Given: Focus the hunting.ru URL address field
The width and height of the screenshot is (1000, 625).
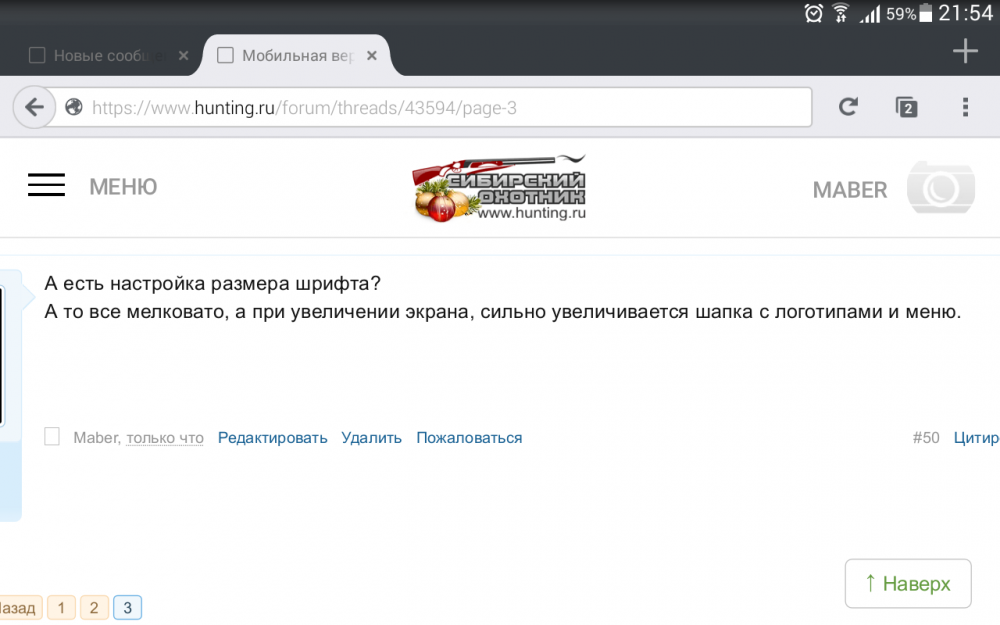Looking at the screenshot, I should tap(440, 107).
